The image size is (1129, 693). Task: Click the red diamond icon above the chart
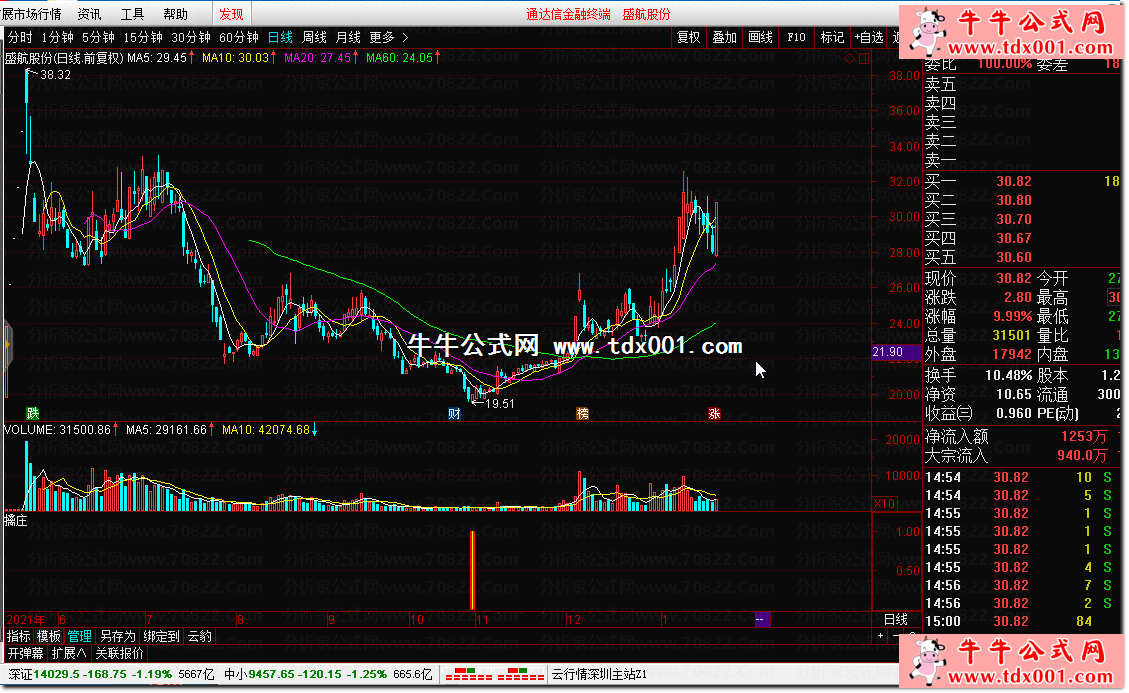(849, 58)
